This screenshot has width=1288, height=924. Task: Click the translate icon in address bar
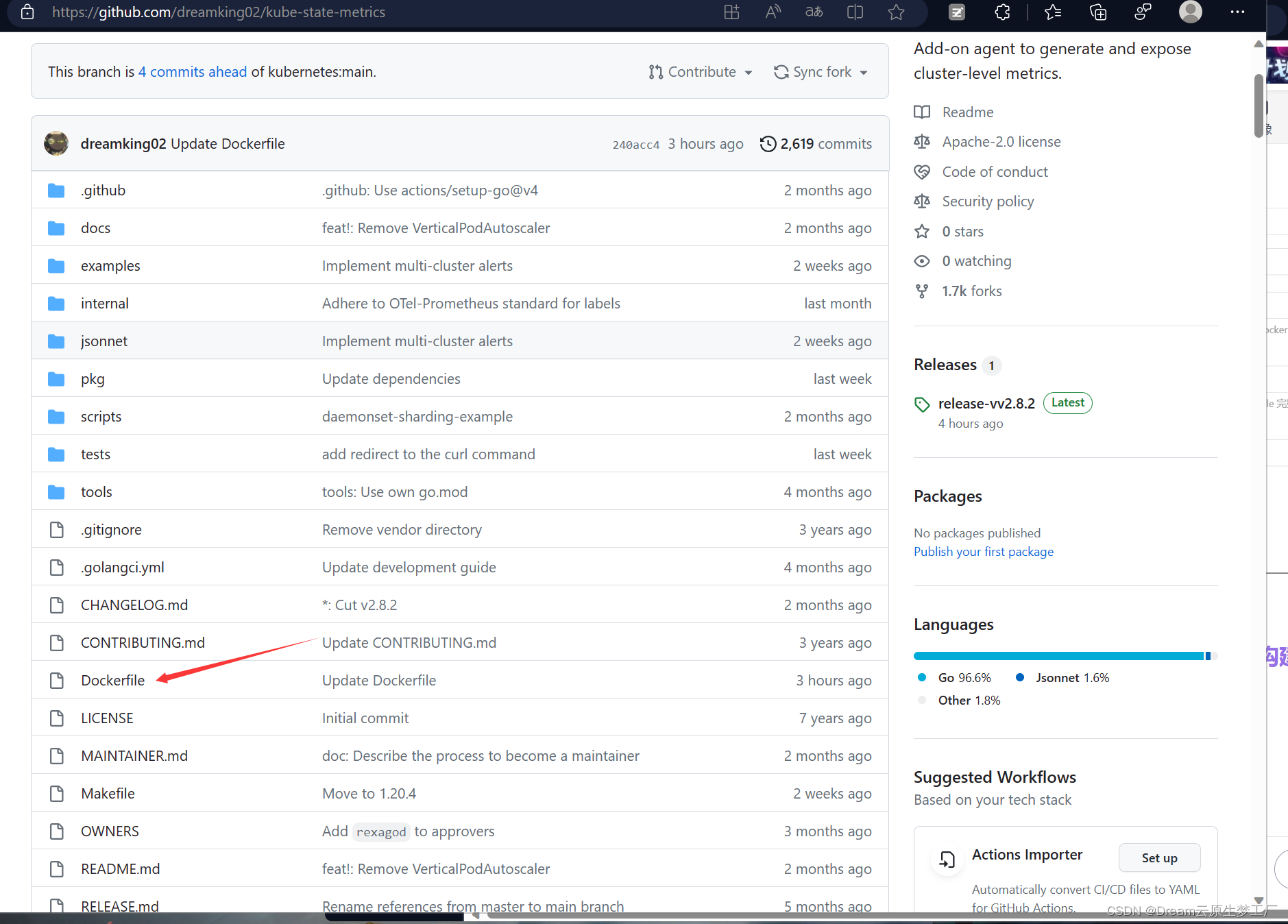(814, 12)
